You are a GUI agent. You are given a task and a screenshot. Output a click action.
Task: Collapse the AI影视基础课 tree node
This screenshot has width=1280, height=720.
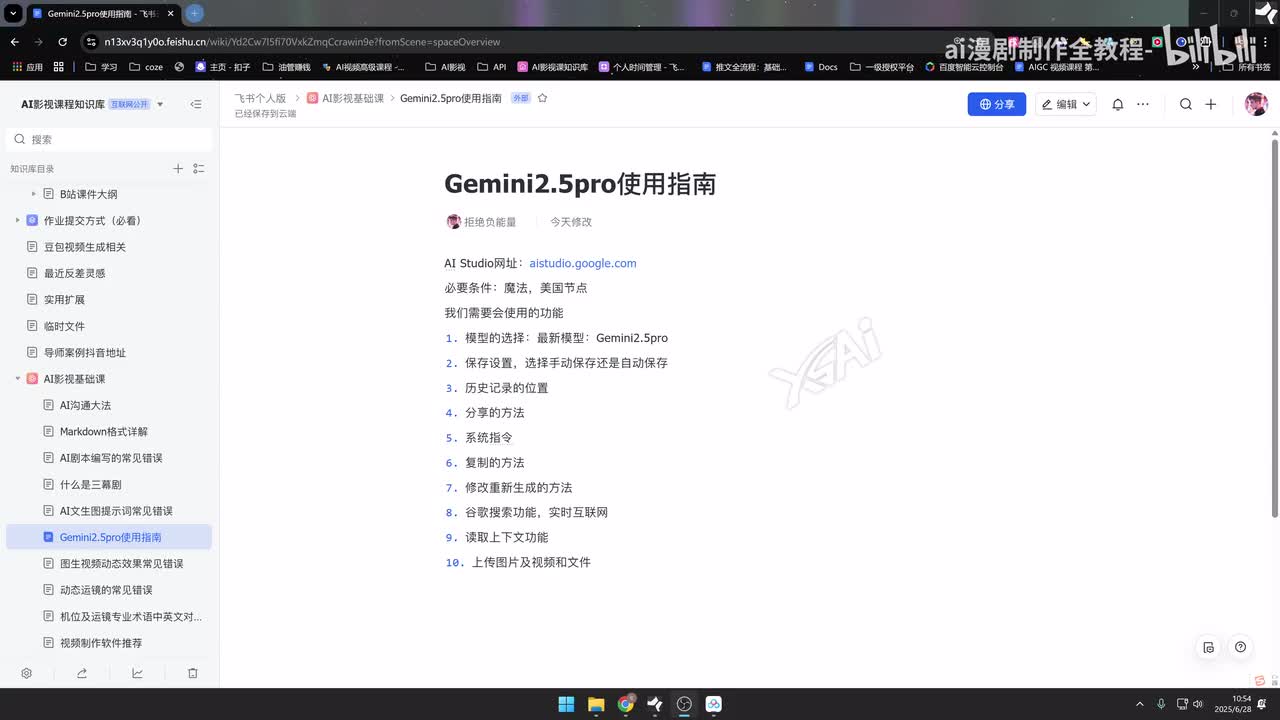coord(18,379)
